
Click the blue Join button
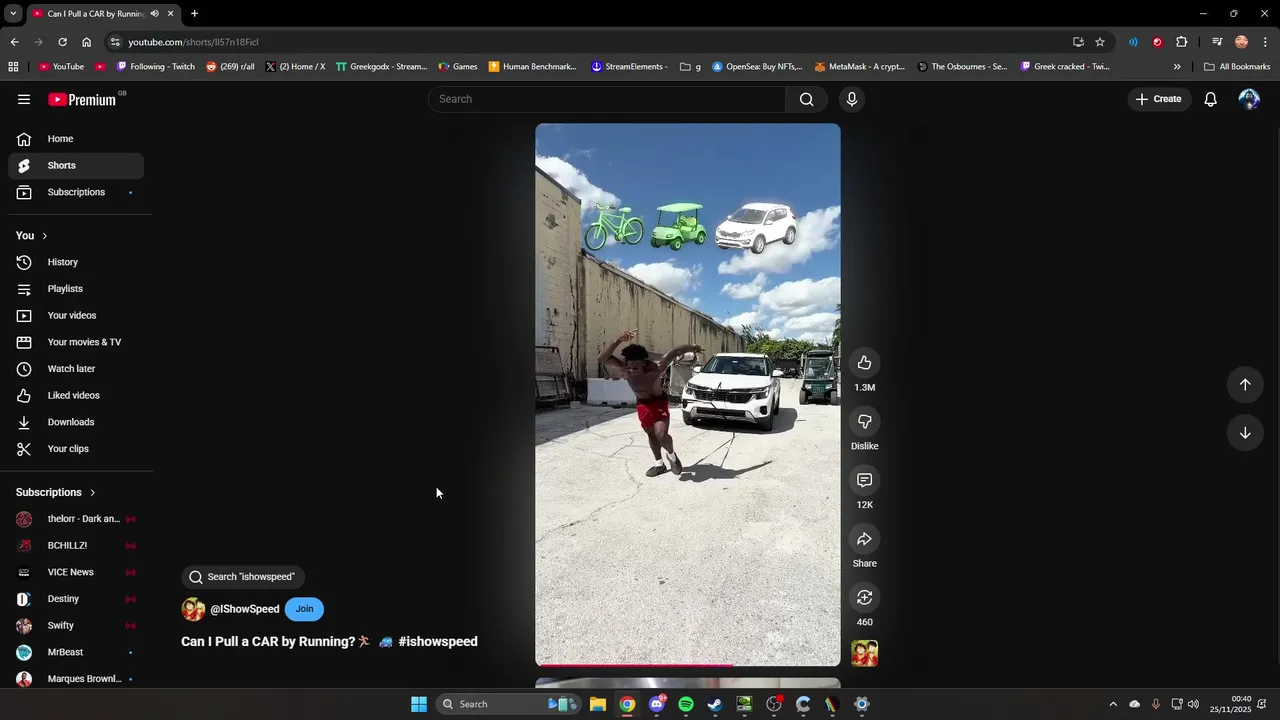304,609
